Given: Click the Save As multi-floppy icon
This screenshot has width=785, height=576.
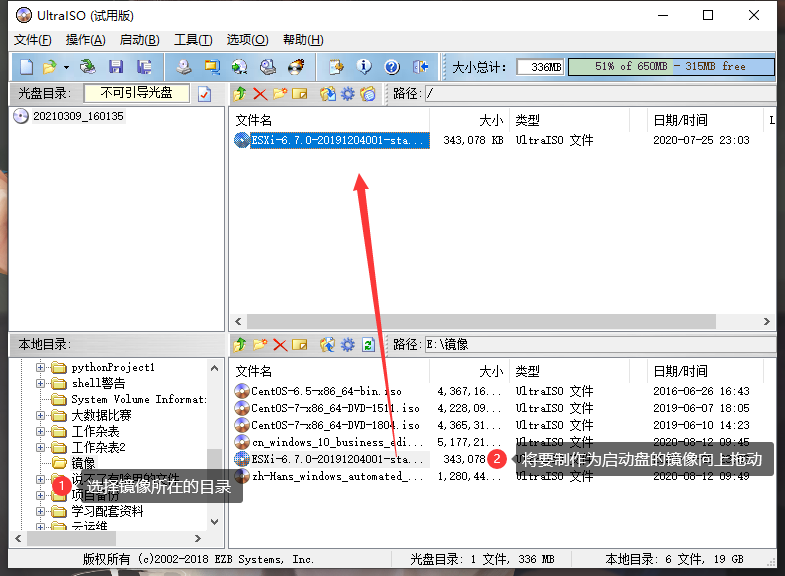Looking at the screenshot, I should (144, 67).
